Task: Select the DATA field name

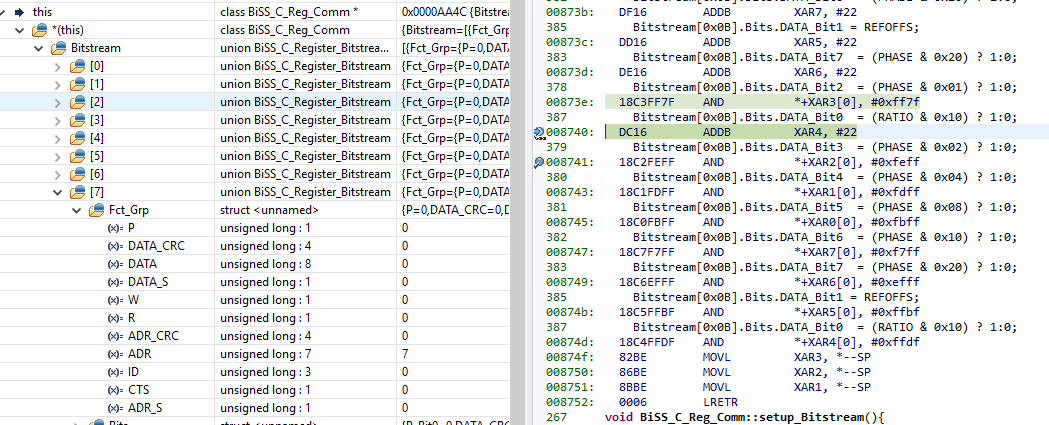Action: coord(142,264)
